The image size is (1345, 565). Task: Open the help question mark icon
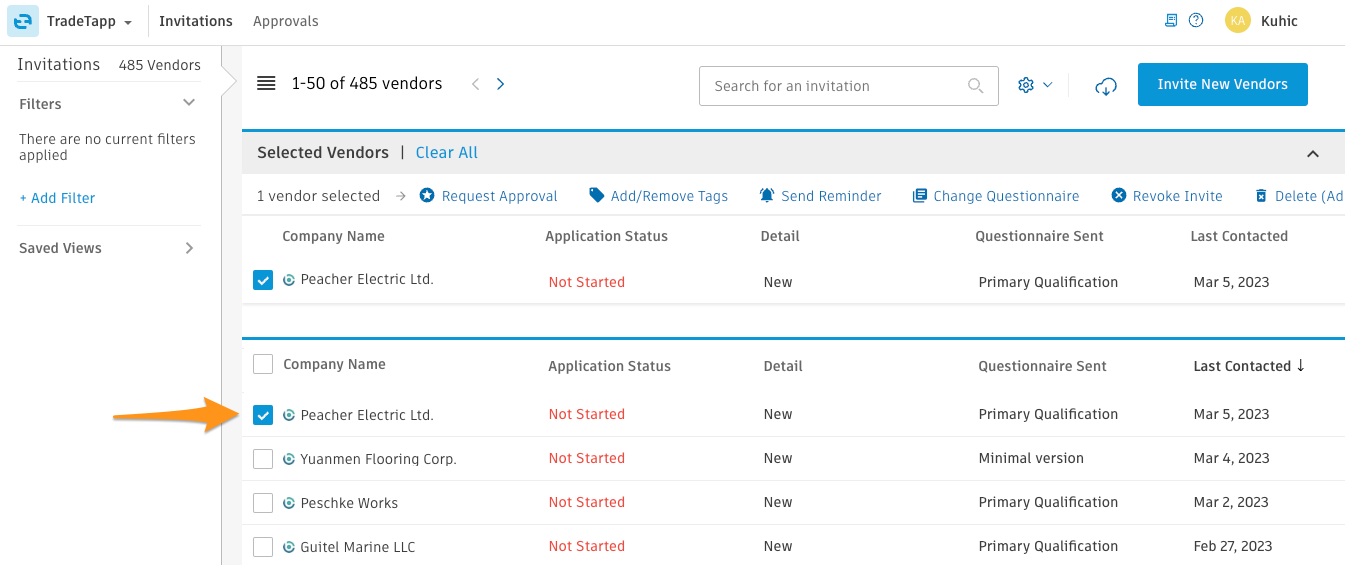1196,20
